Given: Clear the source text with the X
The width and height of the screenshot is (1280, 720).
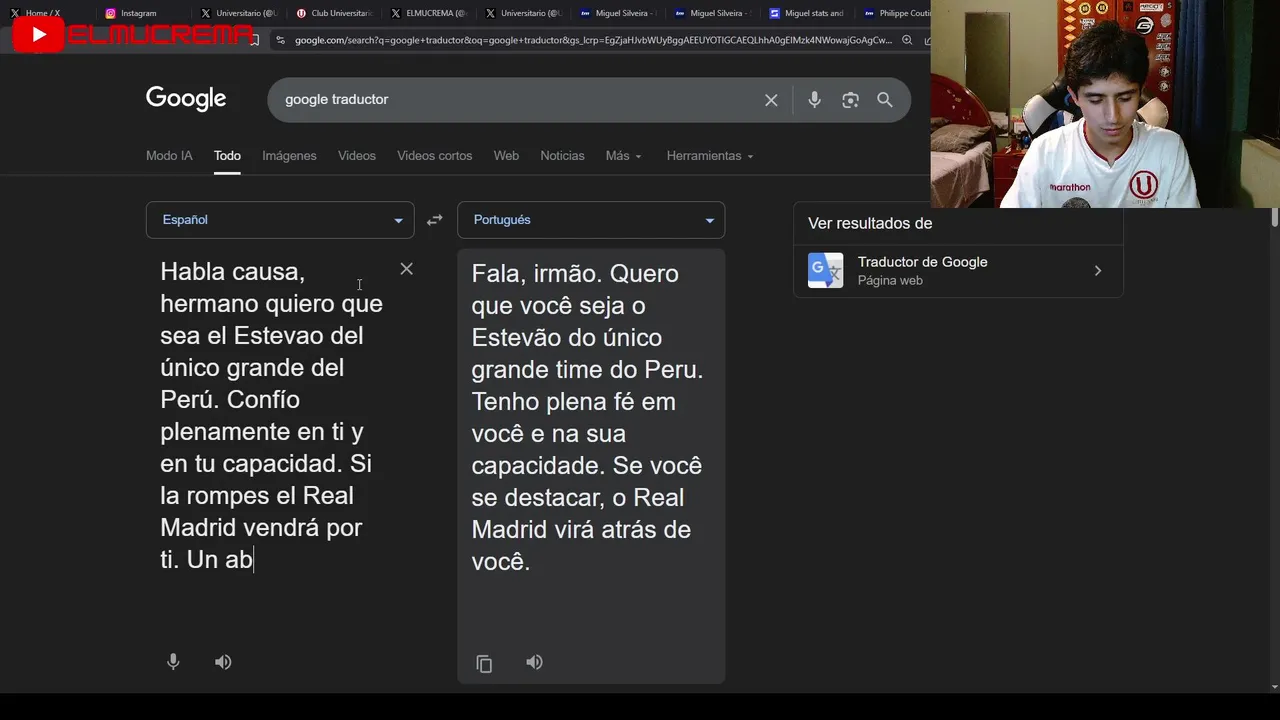Looking at the screenshot, I should pos(406,269).
